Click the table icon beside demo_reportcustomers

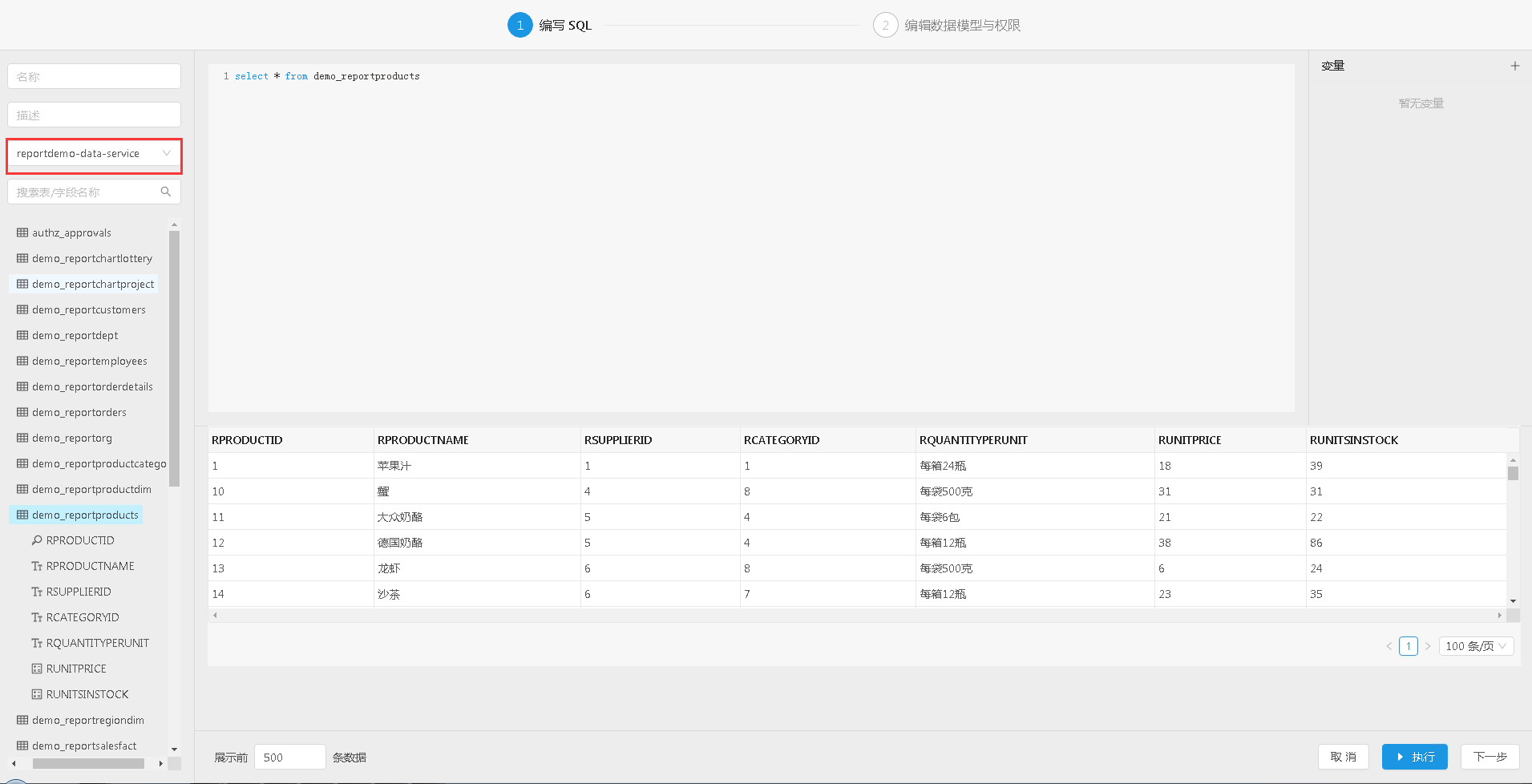pos(22,309)
